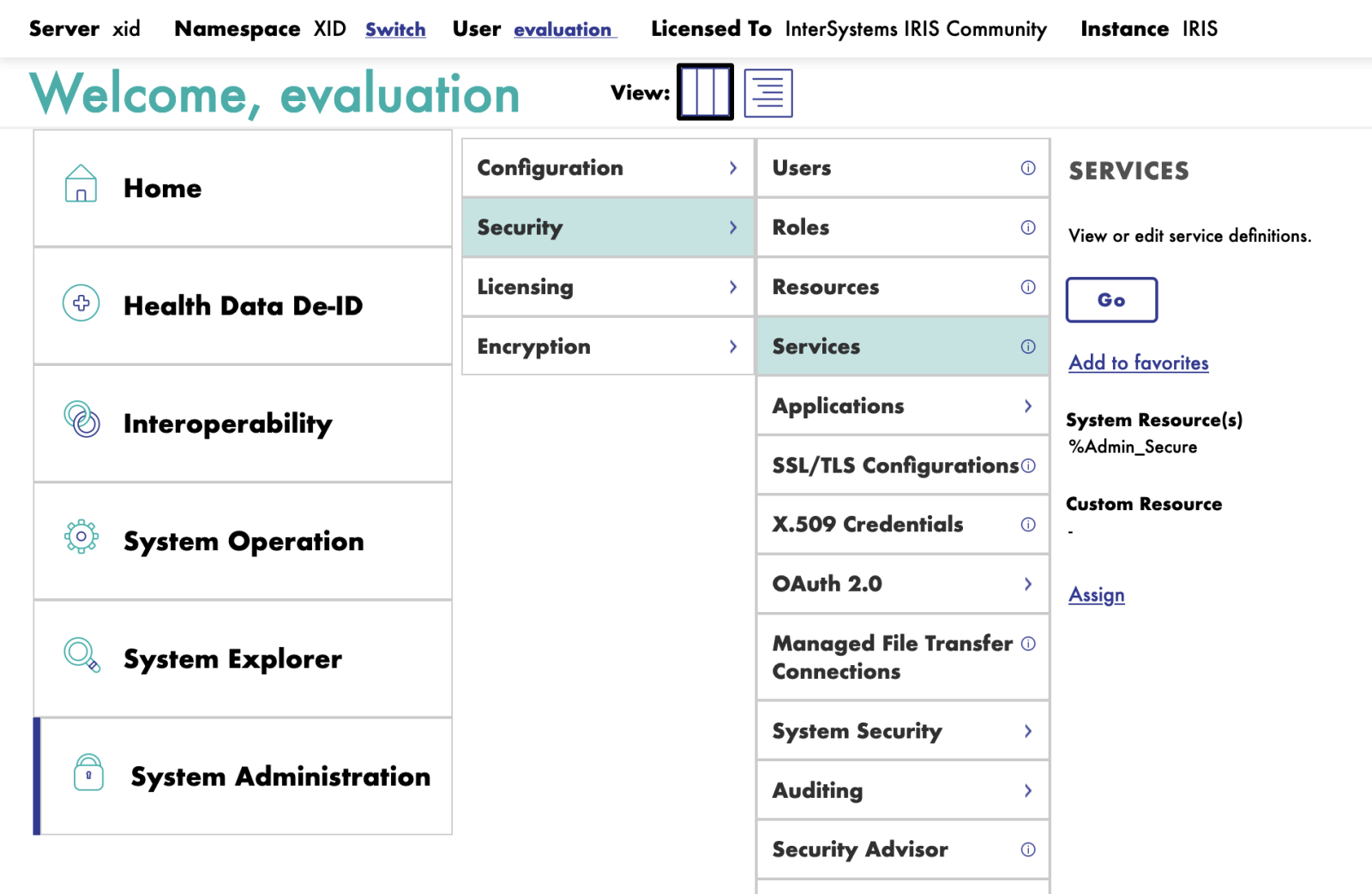1372x894 pixels.
Task: Click the Home house icon
Action: pos(81,184)
